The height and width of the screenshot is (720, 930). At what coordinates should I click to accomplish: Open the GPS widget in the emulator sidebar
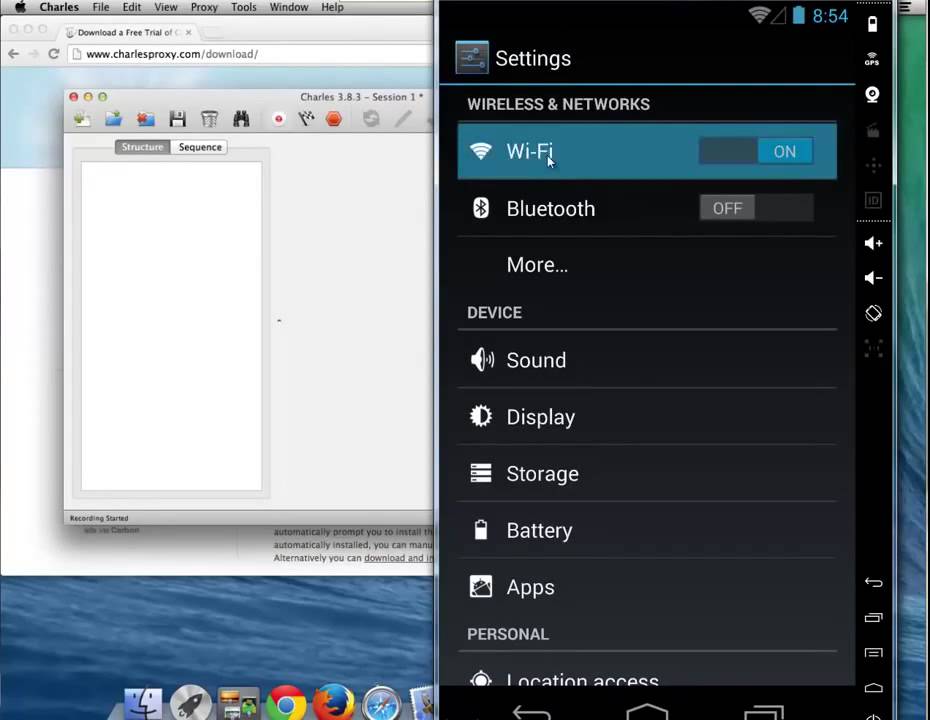click(872, 59)
